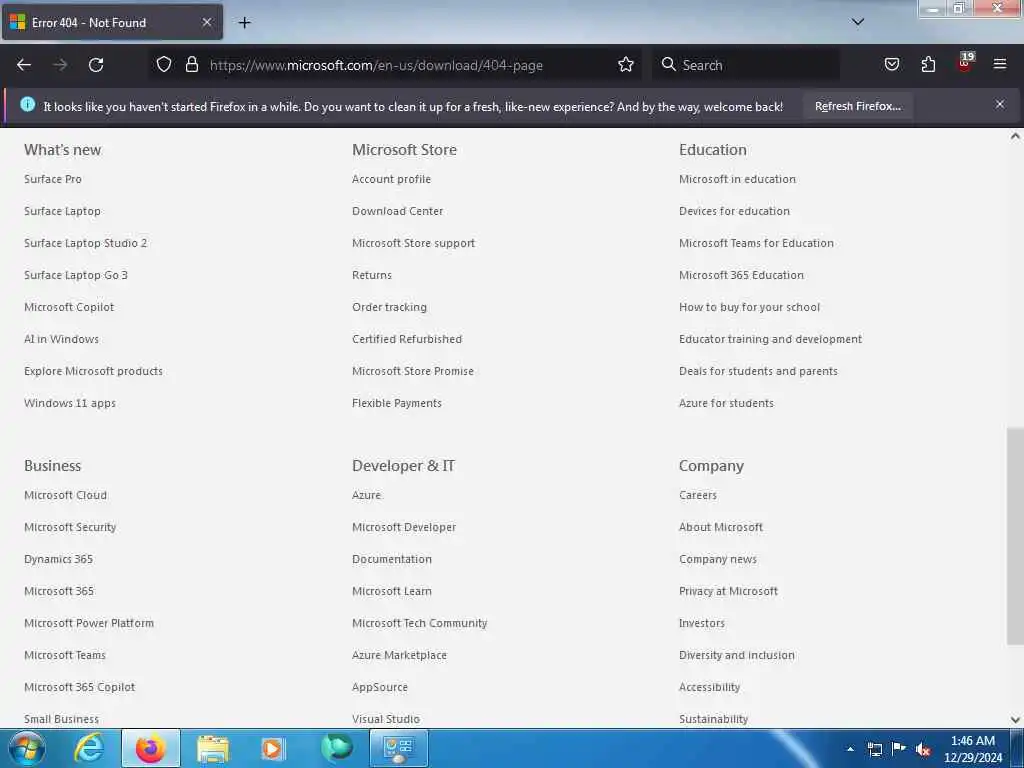Click the Refresh Firefox button
1024x768 pixels.
857,106
